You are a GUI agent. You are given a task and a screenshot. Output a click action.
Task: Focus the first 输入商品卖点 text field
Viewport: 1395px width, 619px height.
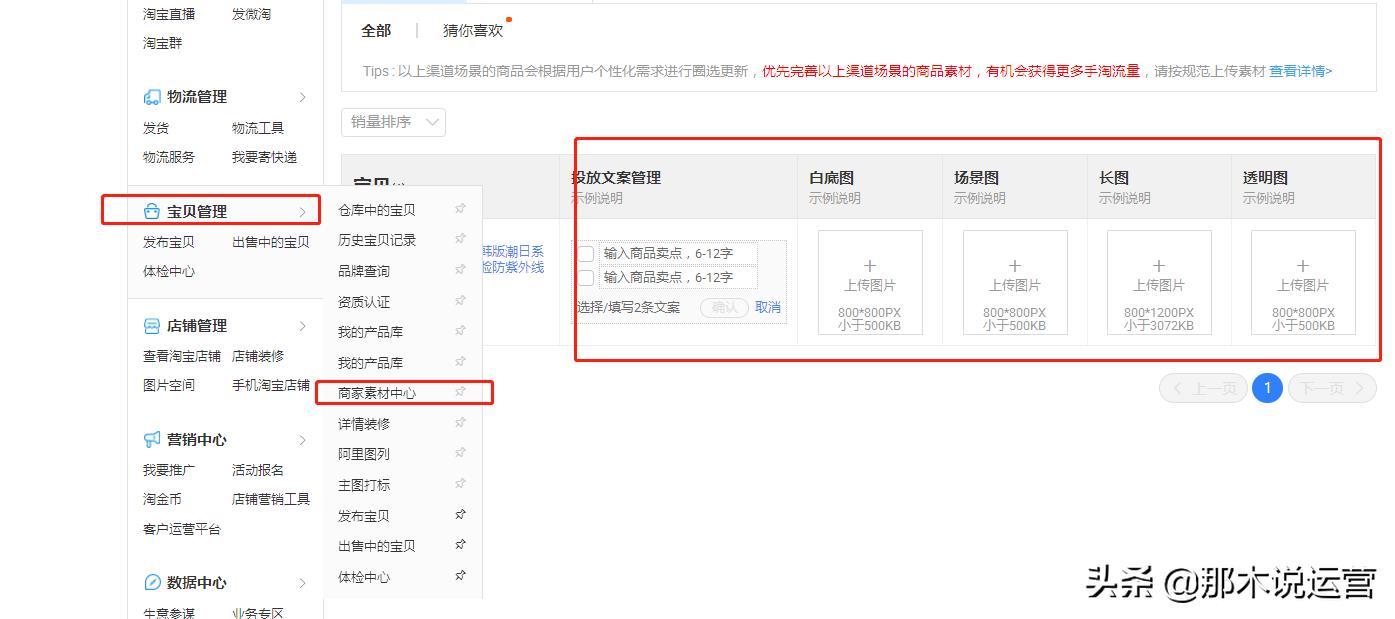tap(677, 254)
